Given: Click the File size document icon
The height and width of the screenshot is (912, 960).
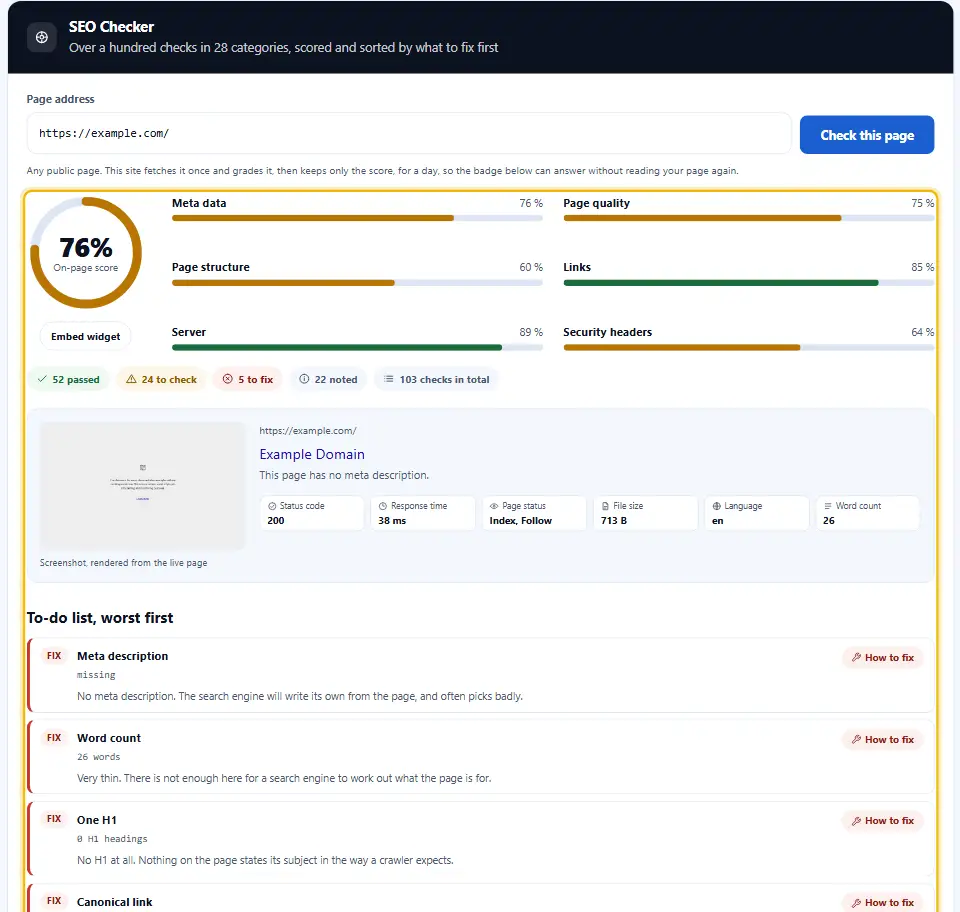Looking at the screenshot, I should tap(605, 506).
